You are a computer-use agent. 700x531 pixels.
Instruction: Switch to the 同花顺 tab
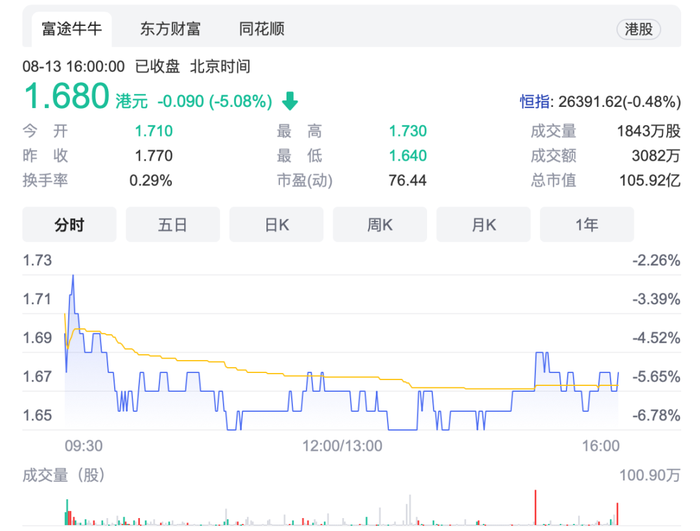point(262,29)
